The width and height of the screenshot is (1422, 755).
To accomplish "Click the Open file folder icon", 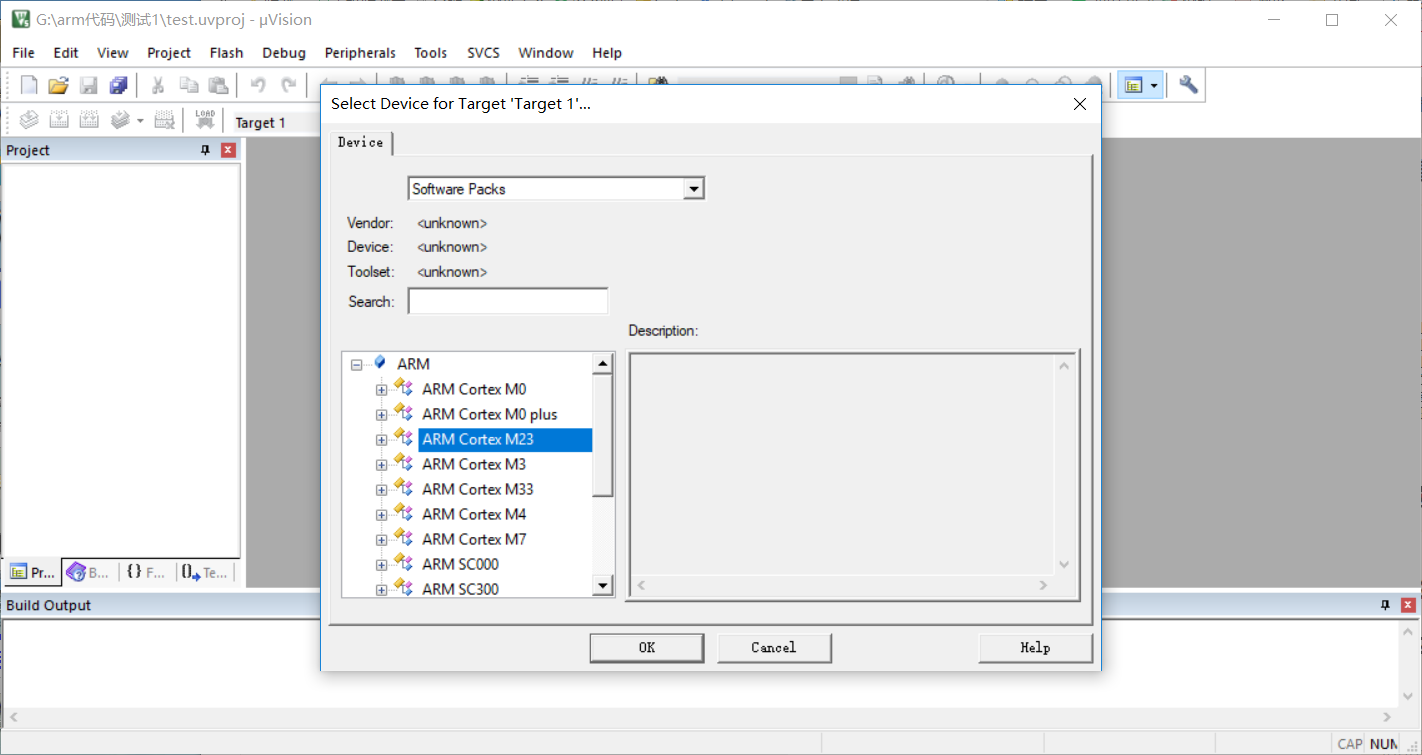I will tap(59, 86).
